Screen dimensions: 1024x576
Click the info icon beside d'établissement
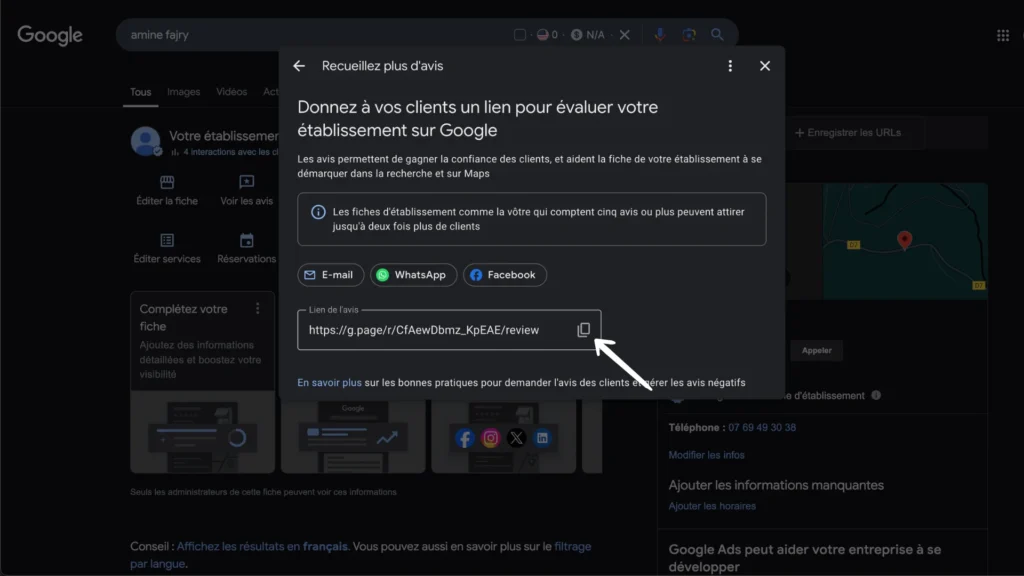click(876, 395)
